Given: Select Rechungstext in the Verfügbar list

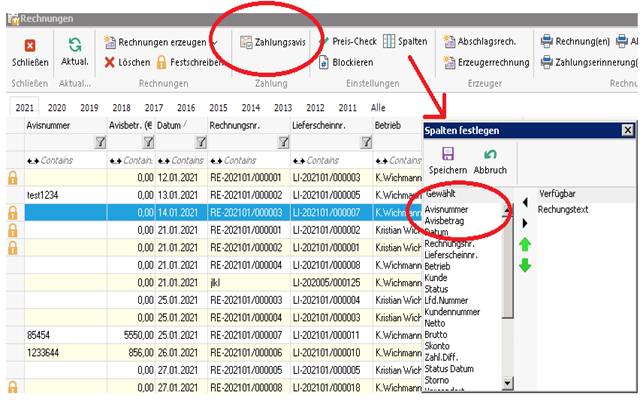Looking at the screenshot, I should (563, 210).
